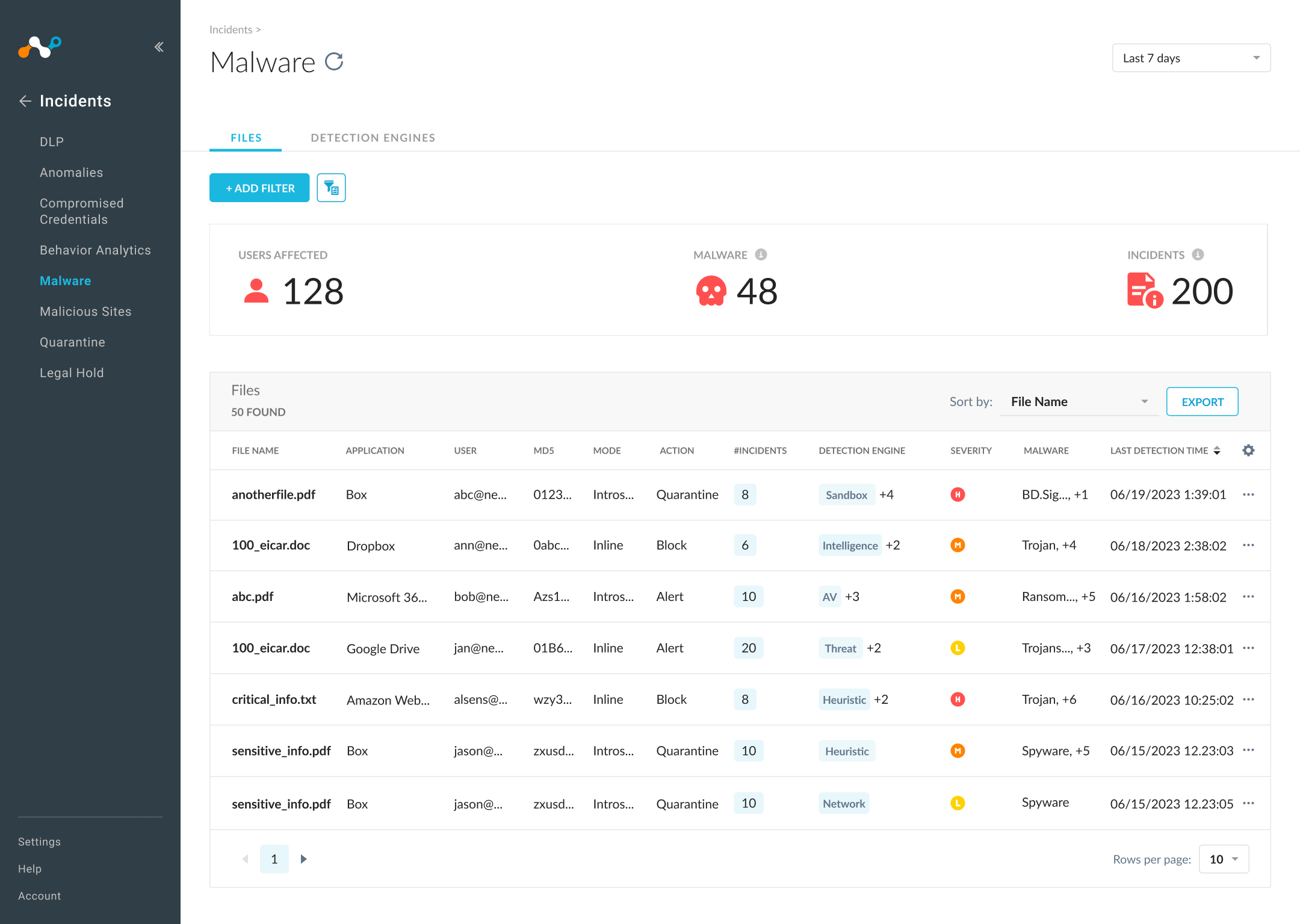Open saved filters beside Add Filter button
This screenshot has width=1300, height=924.
coord(331,188)
